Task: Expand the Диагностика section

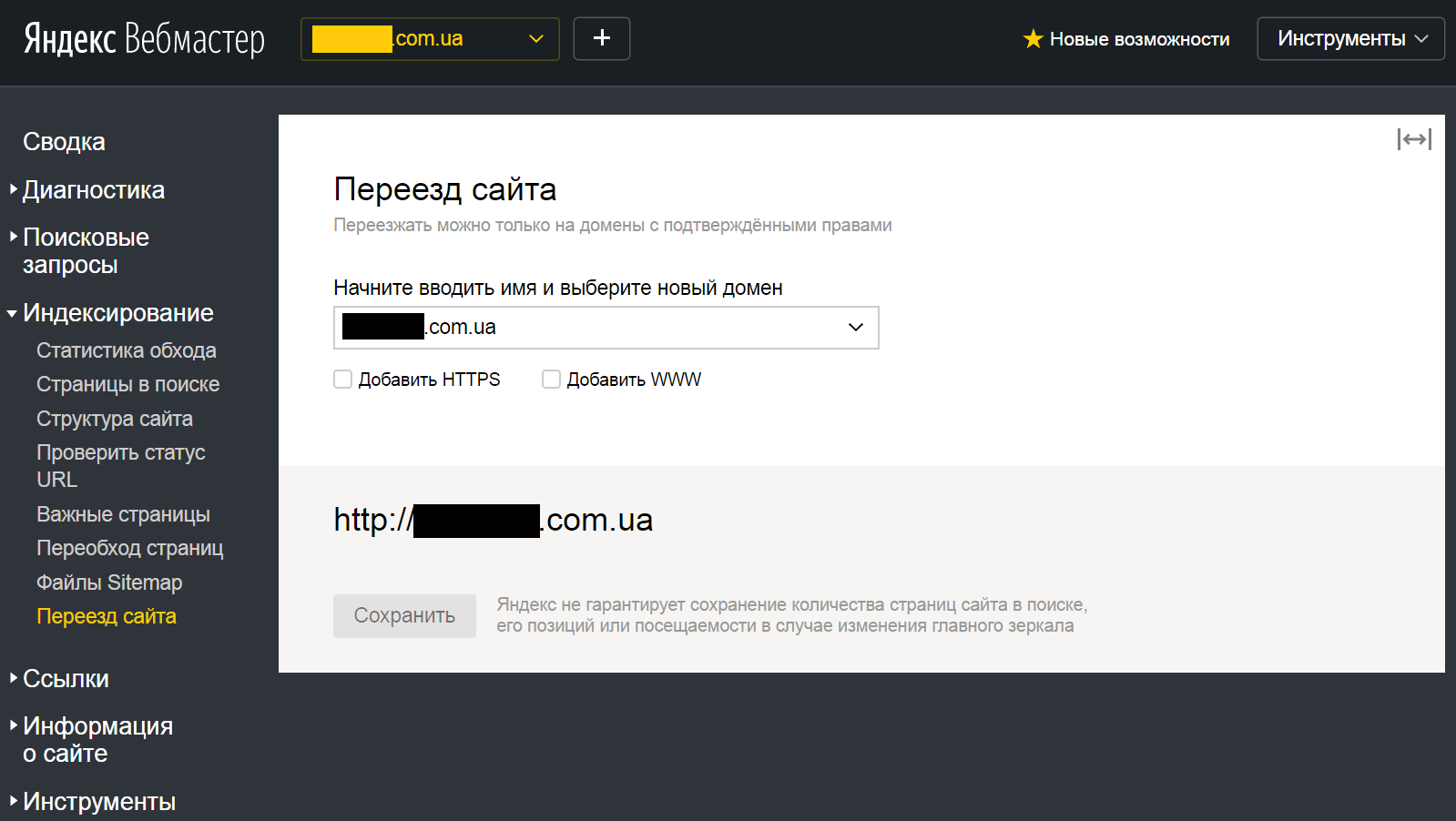Action: [x=93, y=190]
